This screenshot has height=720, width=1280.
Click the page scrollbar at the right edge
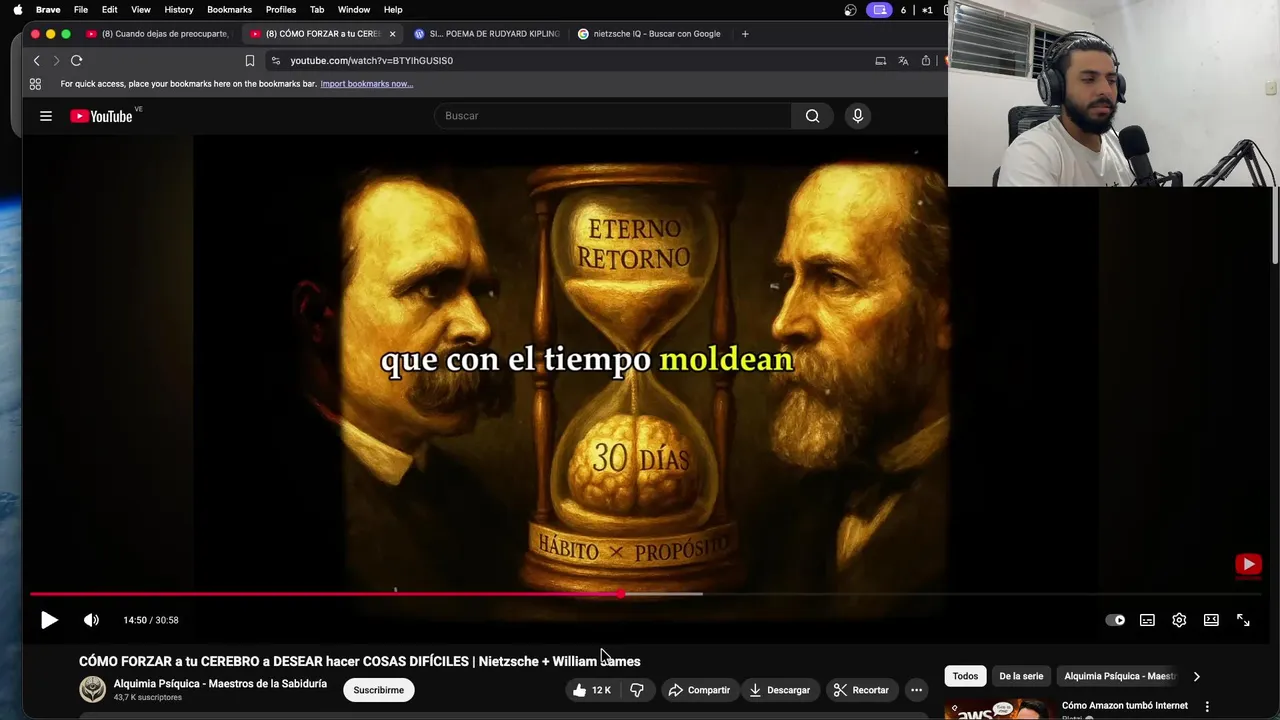coord(1274,226)
